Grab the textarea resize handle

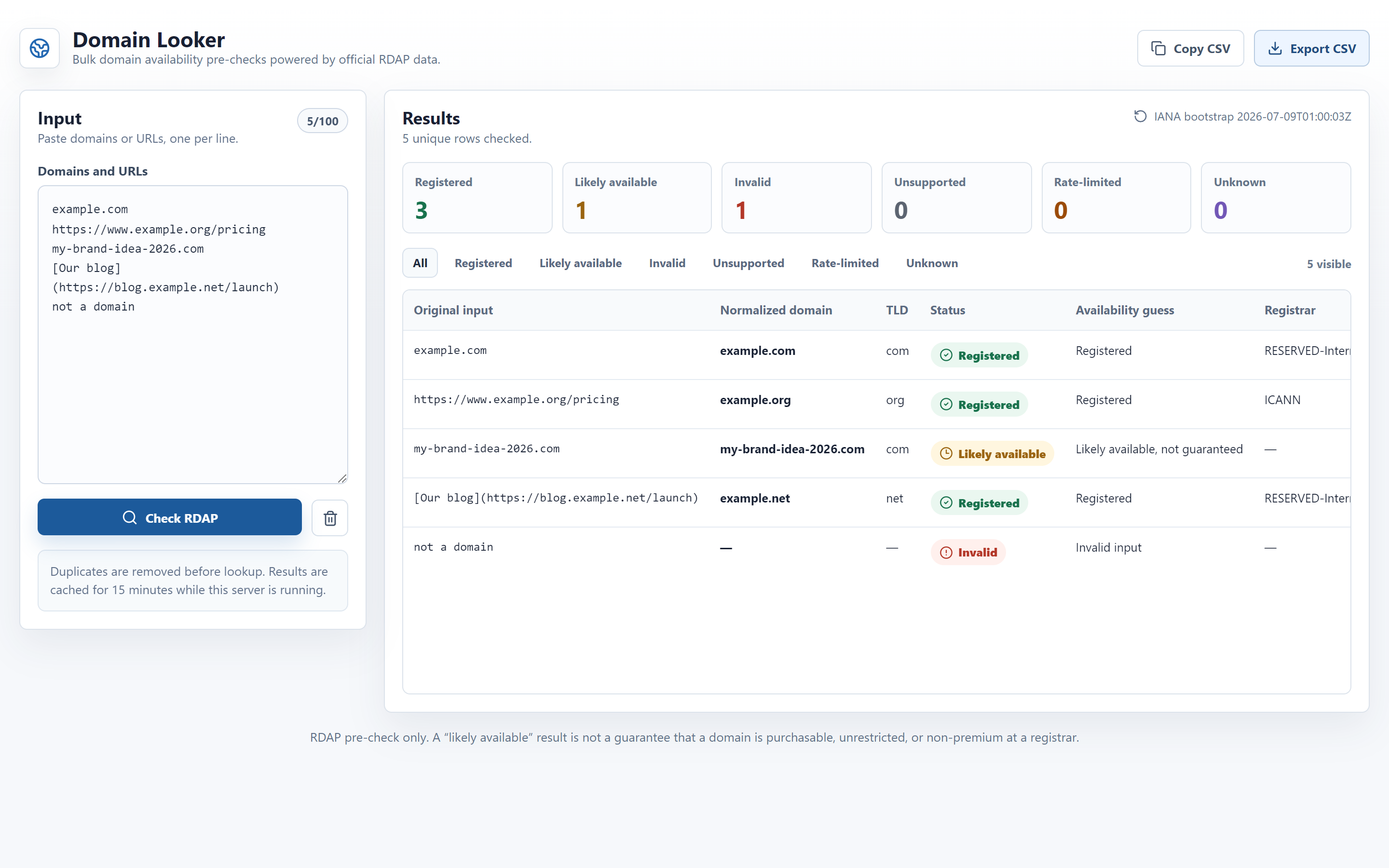342,478
